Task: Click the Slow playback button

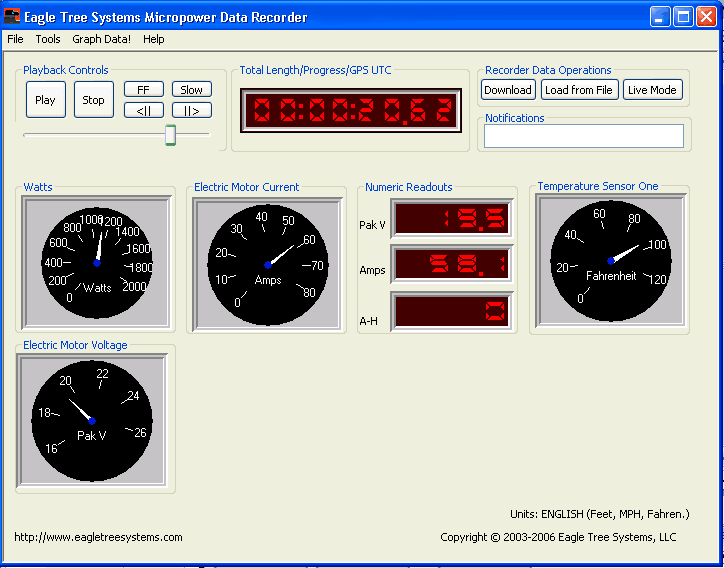Action: 191,90
